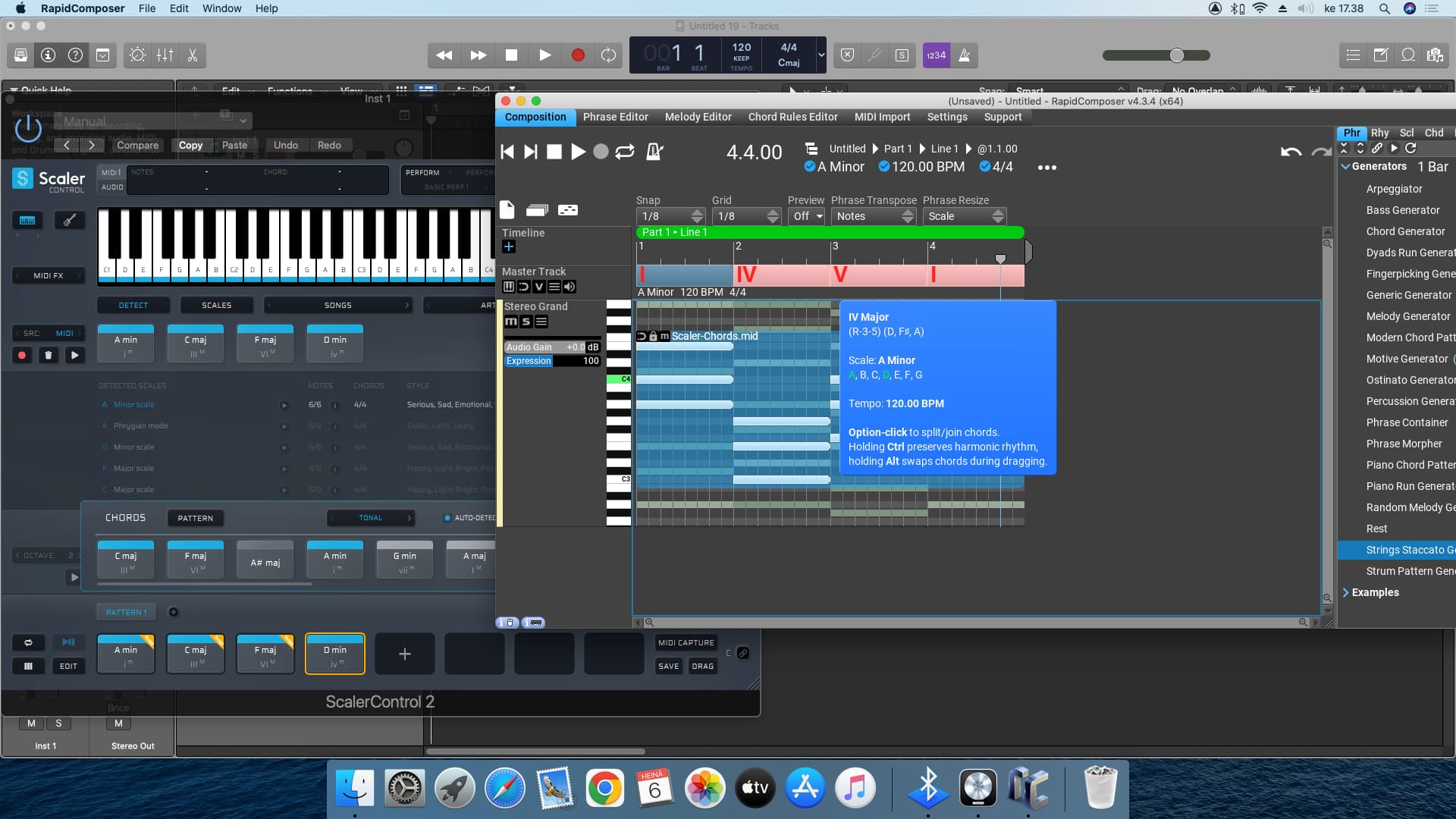Viewport: 1456px width, 819px height.
Task: Toggle RapidComposer loop playback button
Action: 625,152
